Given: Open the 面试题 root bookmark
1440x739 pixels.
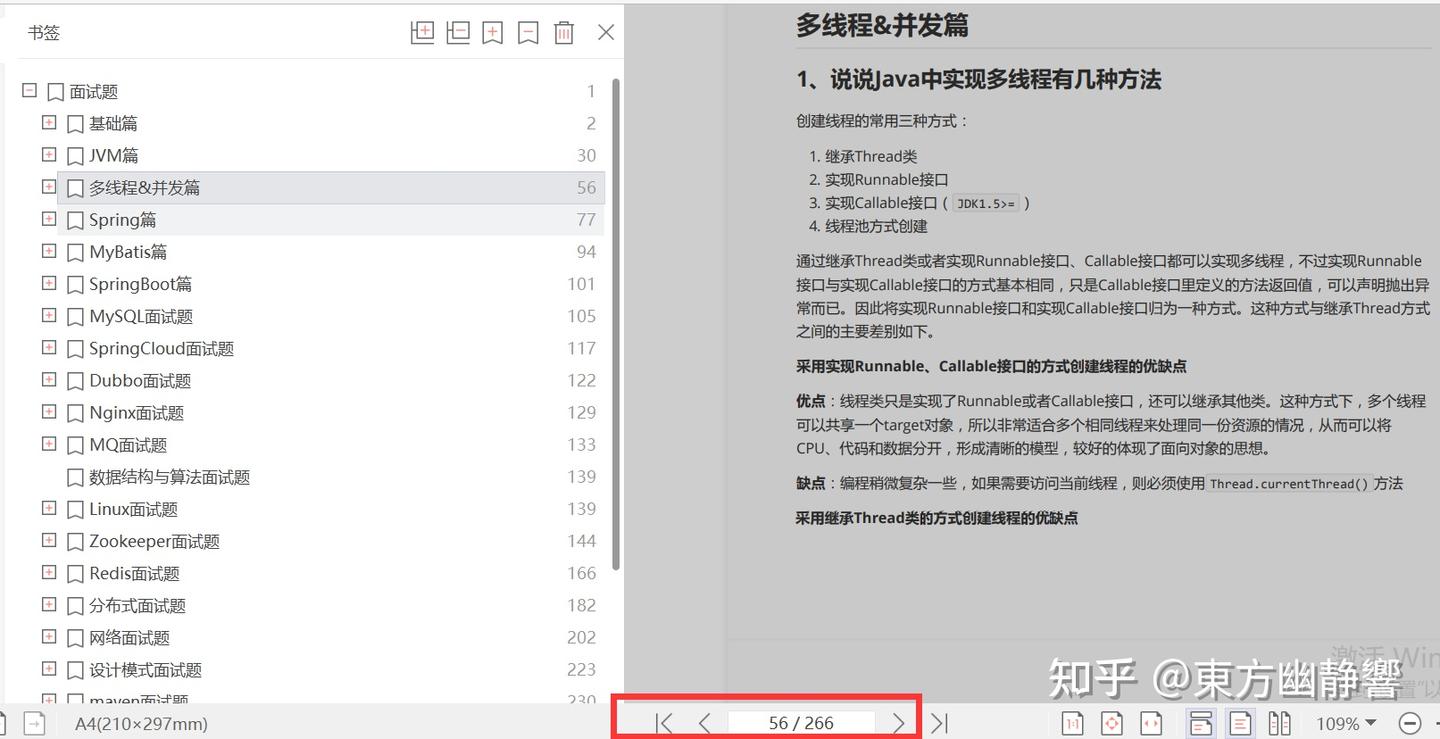Looking at the screenshot, I should (x=94, y=92).
